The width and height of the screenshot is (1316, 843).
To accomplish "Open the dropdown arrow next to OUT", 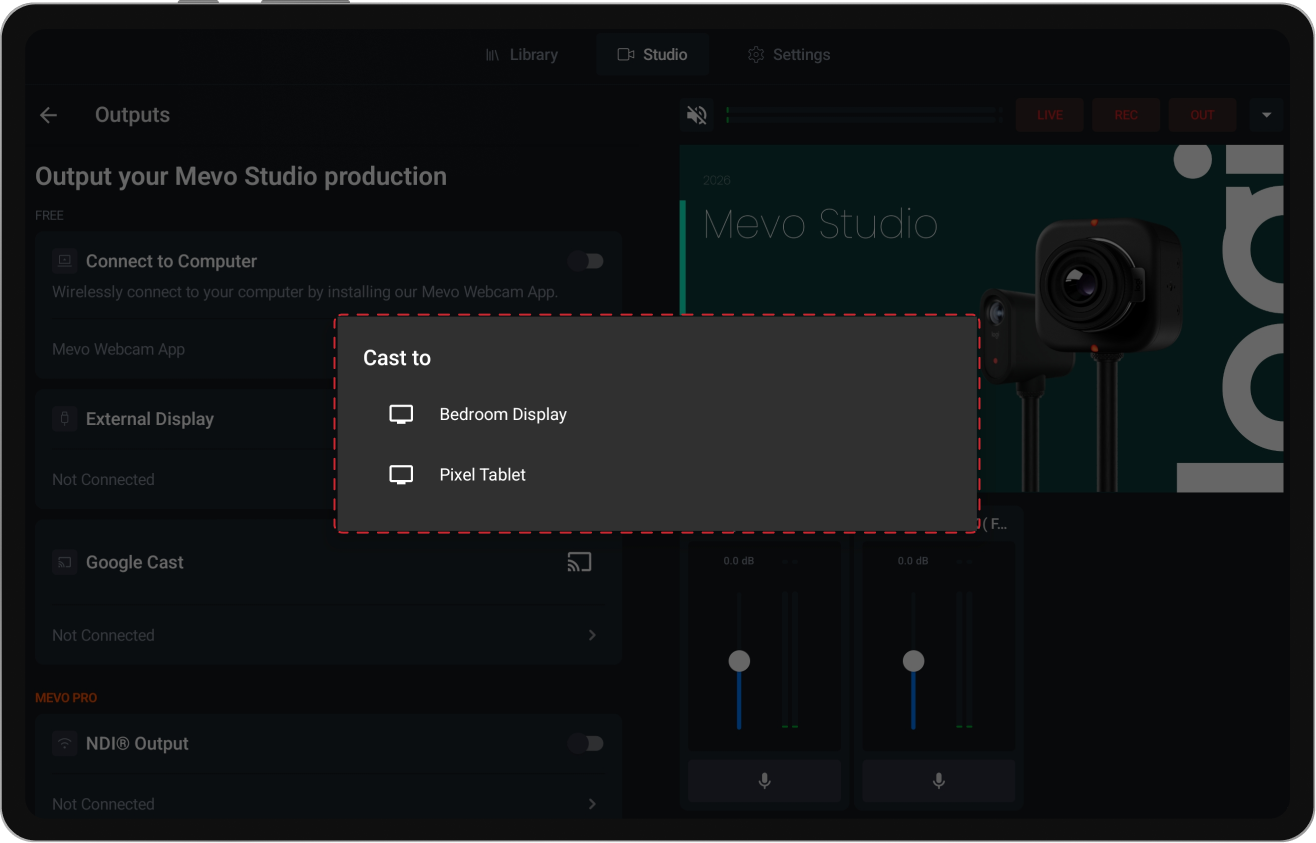I will click(x=1266, y=114).
